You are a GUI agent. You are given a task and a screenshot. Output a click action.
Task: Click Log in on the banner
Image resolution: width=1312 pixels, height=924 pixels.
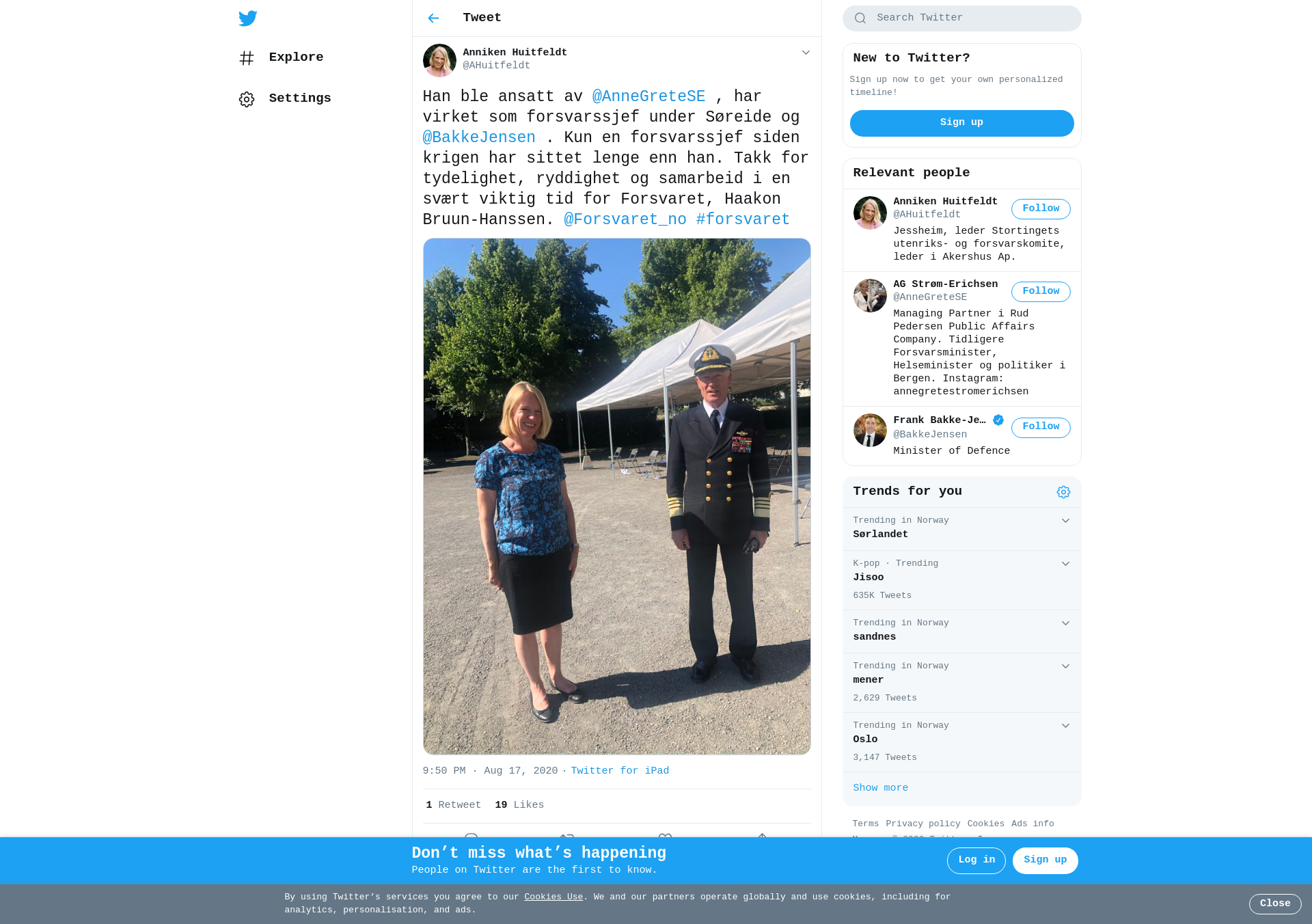(976, 860)
